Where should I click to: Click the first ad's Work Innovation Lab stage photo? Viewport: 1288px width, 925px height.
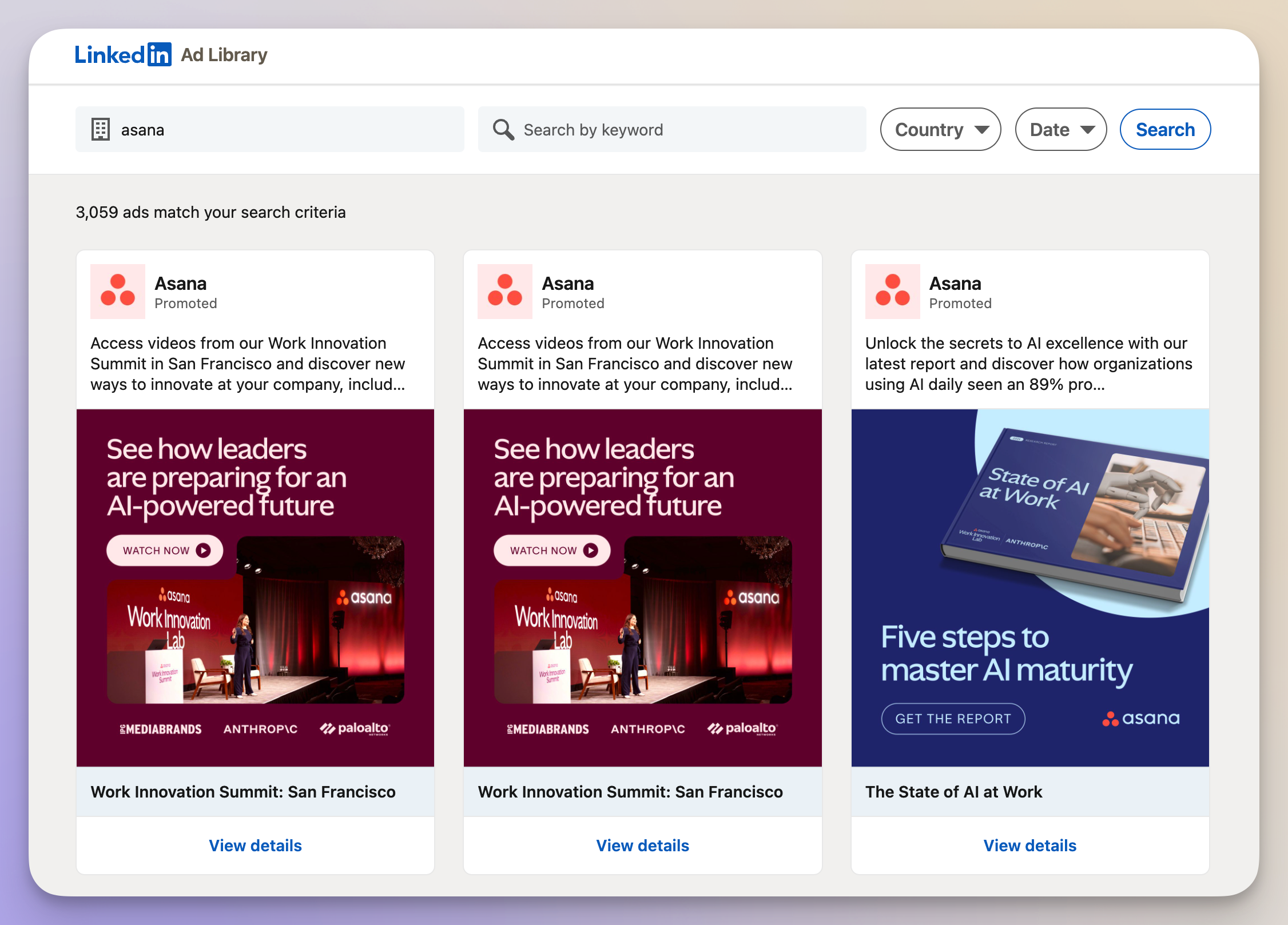(256, 620)
